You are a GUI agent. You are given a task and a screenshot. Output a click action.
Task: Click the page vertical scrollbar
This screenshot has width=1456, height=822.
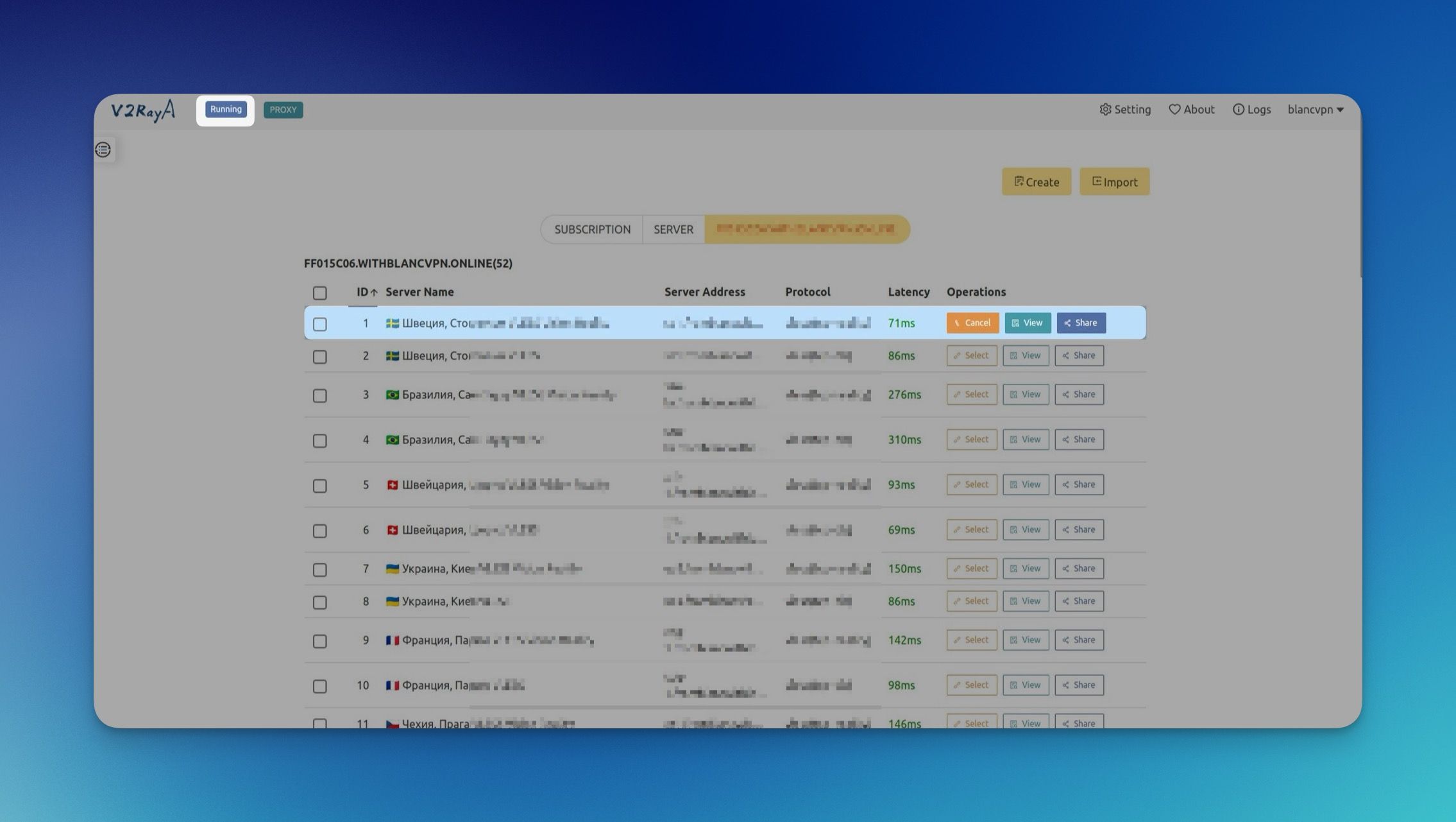coord(1360,205)
